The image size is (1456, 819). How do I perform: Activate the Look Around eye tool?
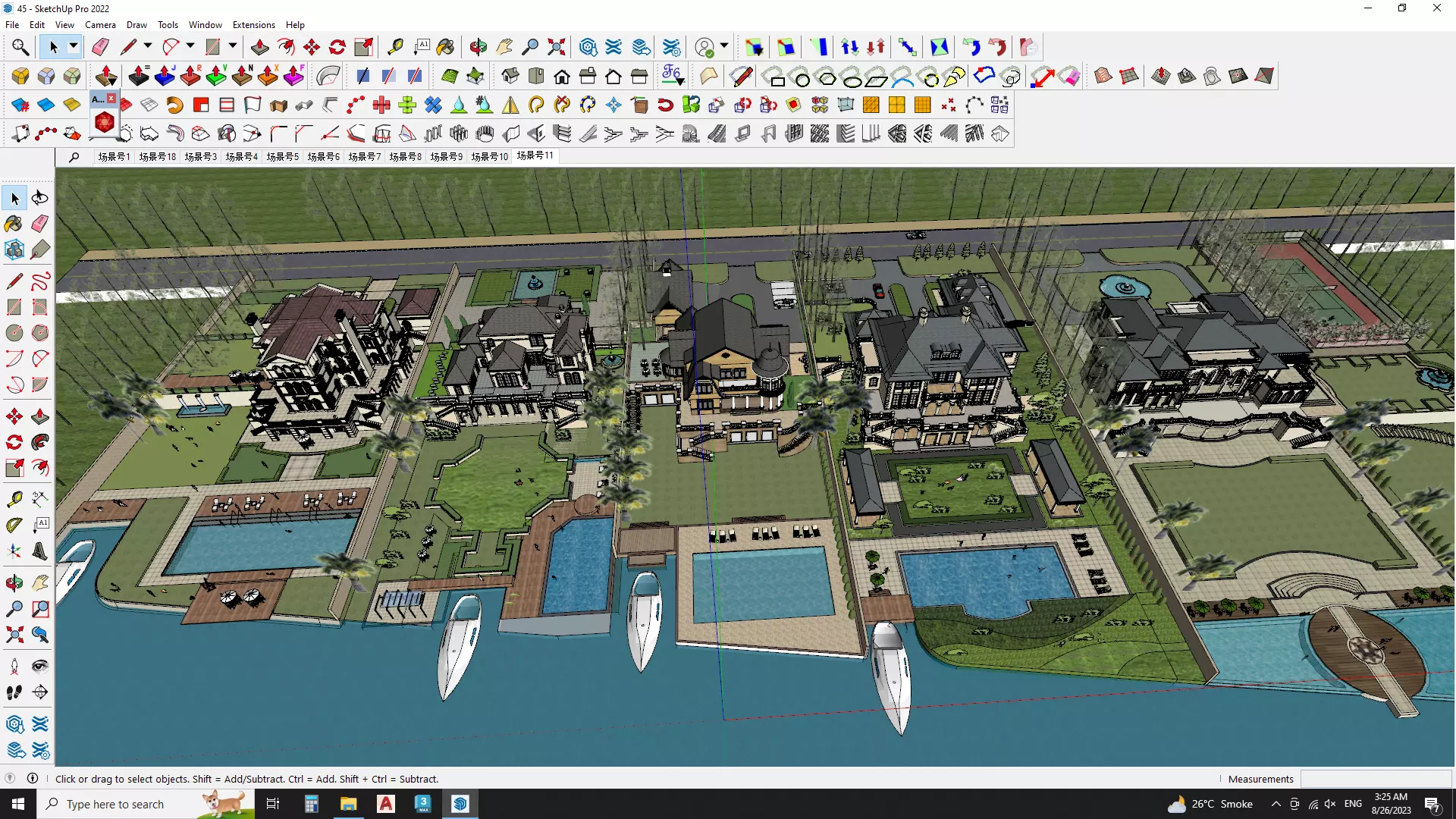(x=40, y=667)
